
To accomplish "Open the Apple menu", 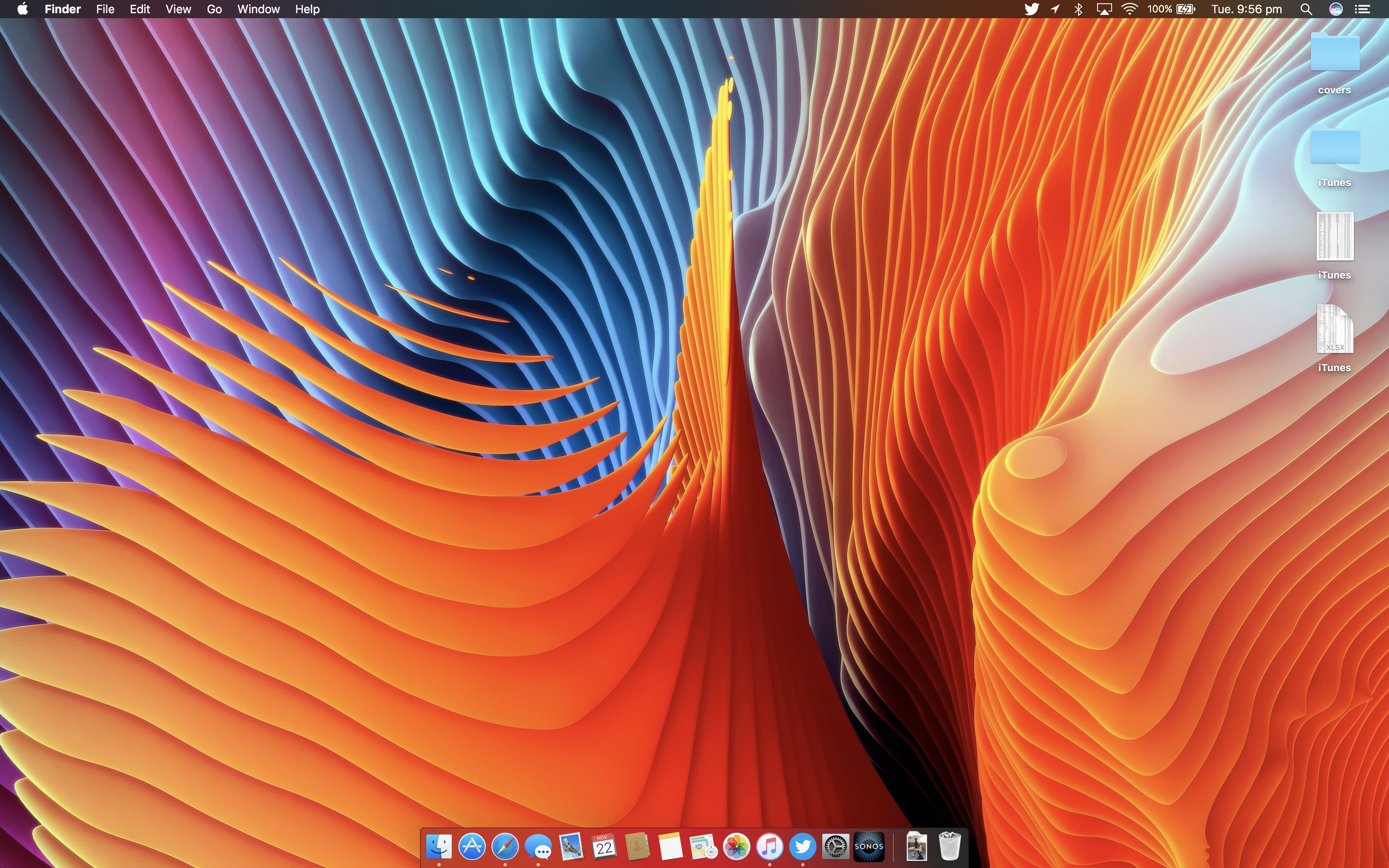I will 22,9.
